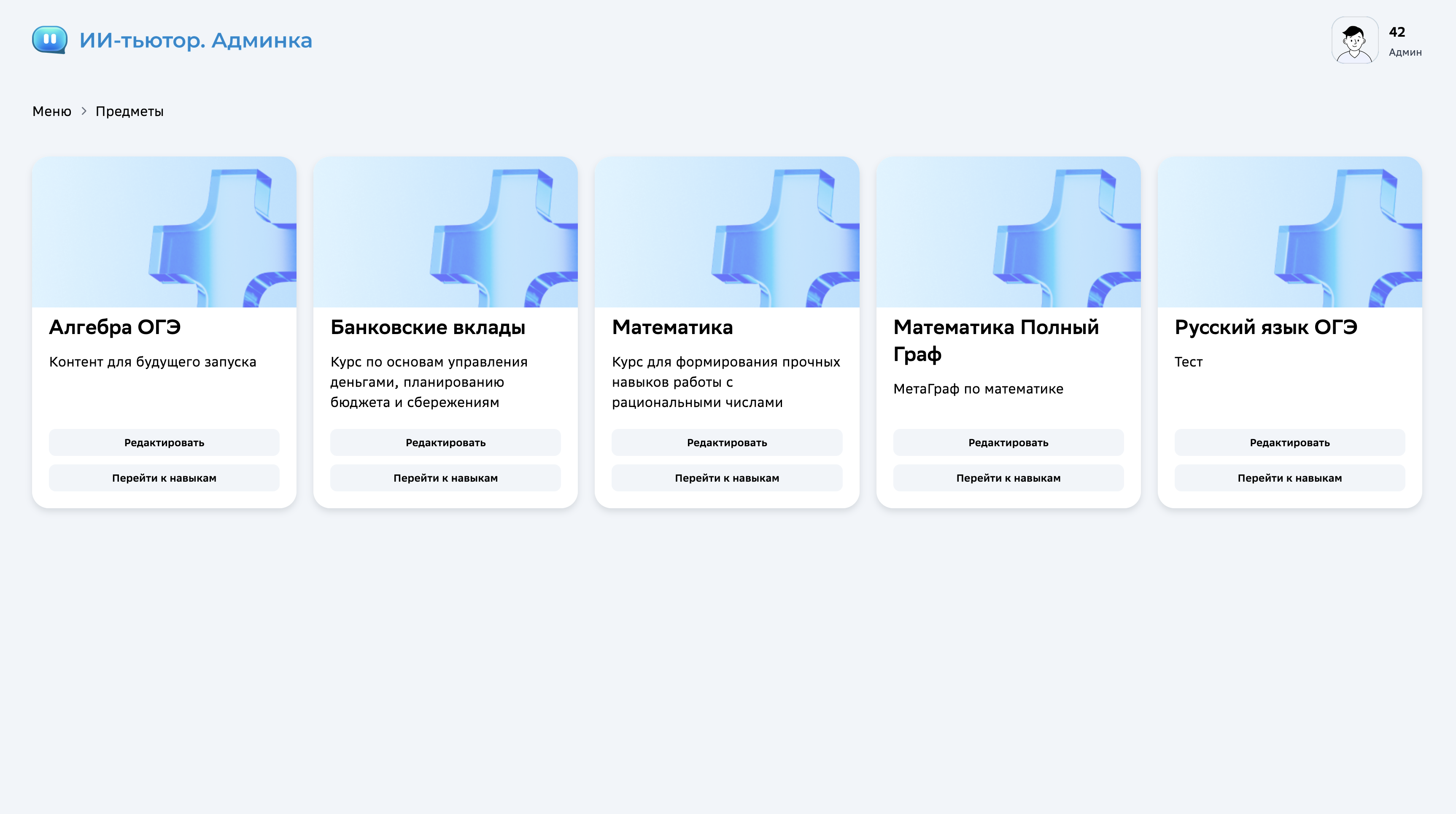The height and width of the screenshot is (814, 1456).
Task: Open skills for Алгебра ОГЭ
Action: 164,478
